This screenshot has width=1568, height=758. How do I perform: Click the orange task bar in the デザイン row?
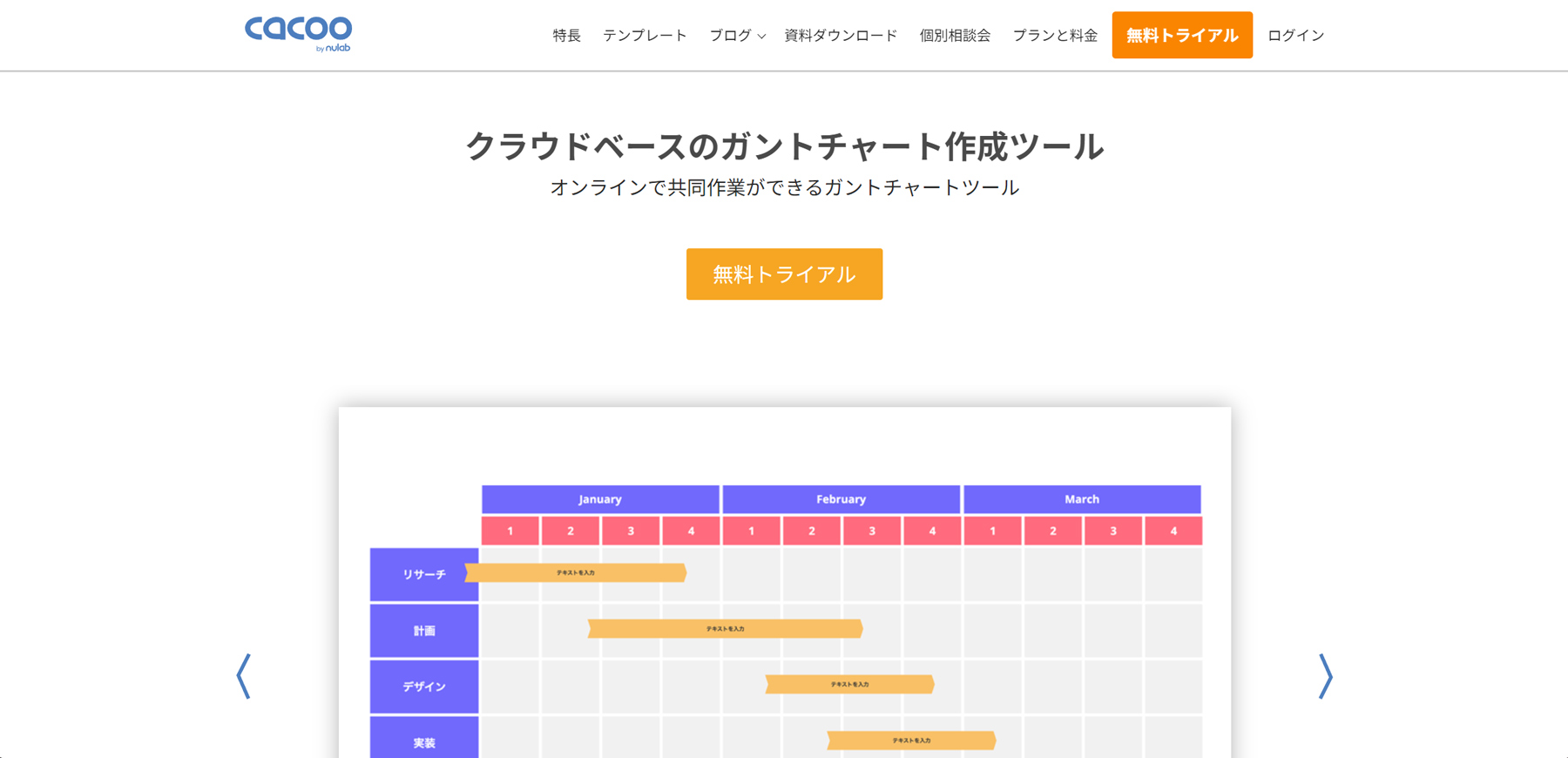point(849,684)
